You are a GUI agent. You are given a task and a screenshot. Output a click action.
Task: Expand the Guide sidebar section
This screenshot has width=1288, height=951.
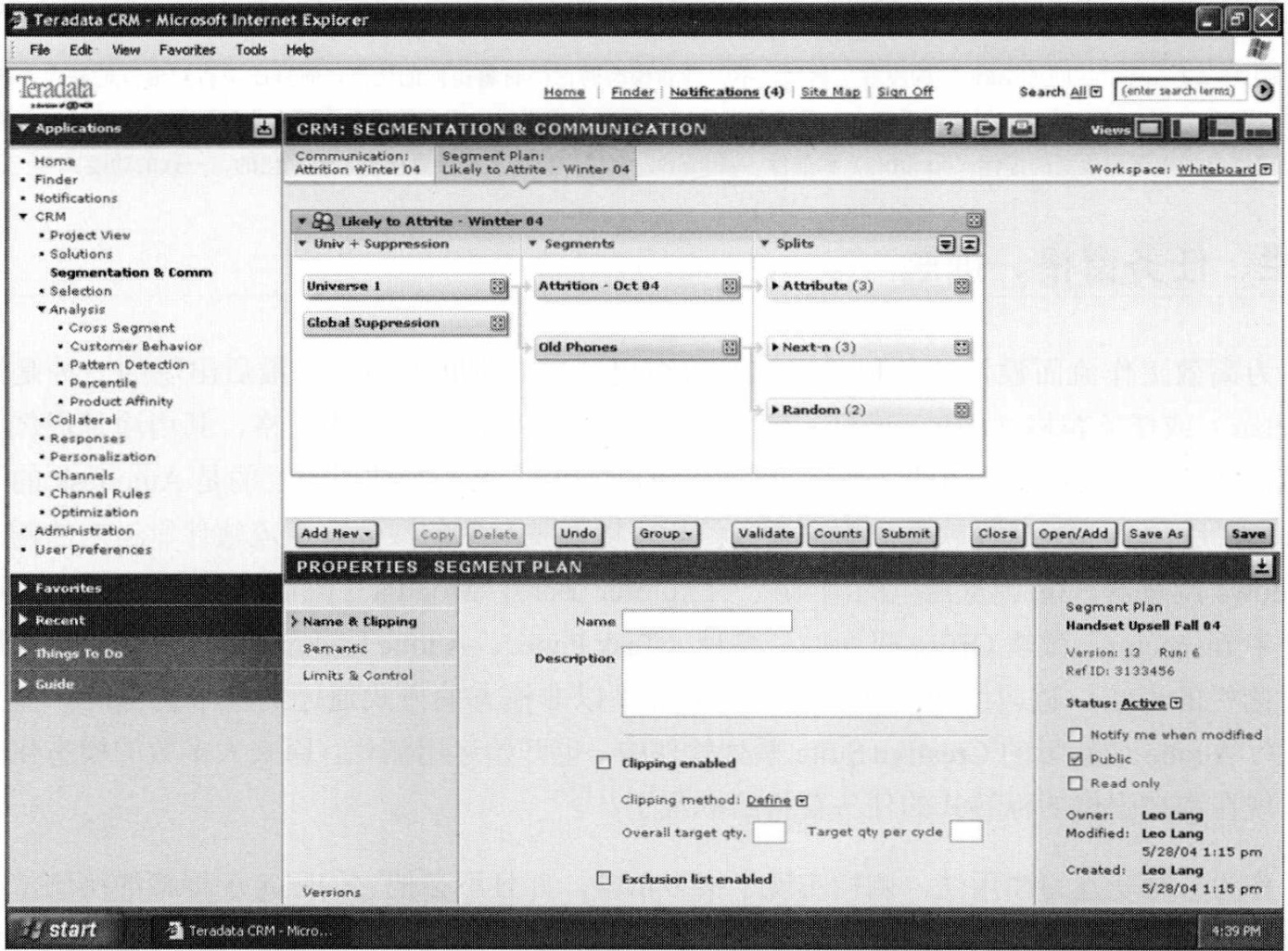22,684
